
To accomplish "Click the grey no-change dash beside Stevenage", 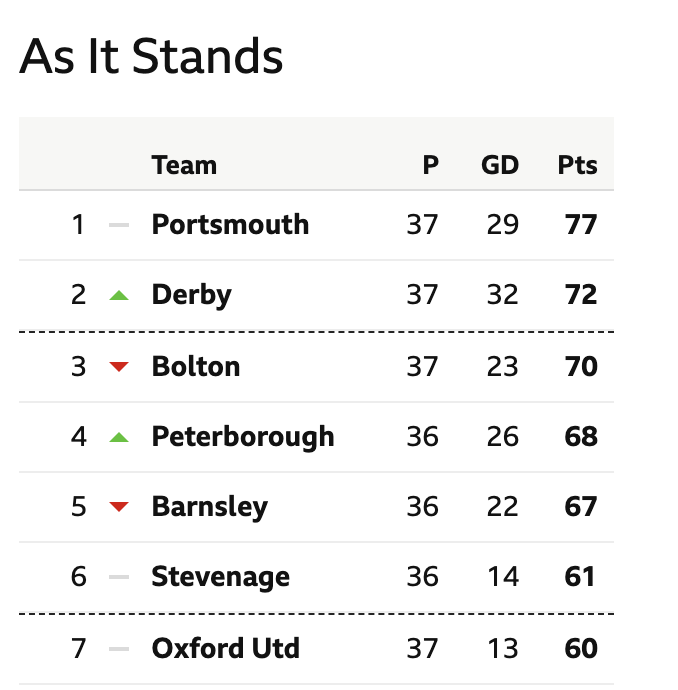I will tap(119, 577).
